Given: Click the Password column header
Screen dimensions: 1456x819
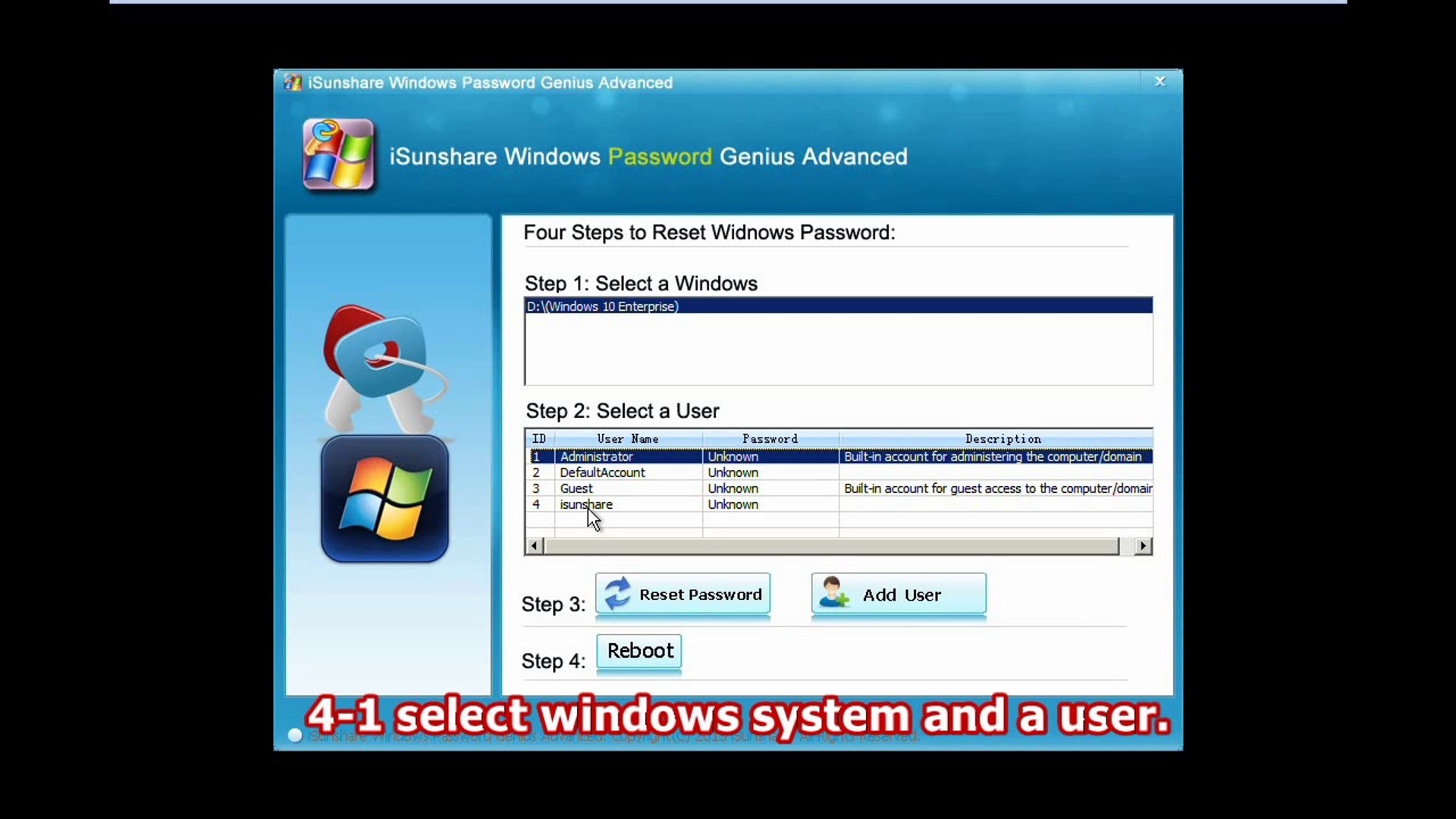Looking at the screenshot, I should [770, 439].
